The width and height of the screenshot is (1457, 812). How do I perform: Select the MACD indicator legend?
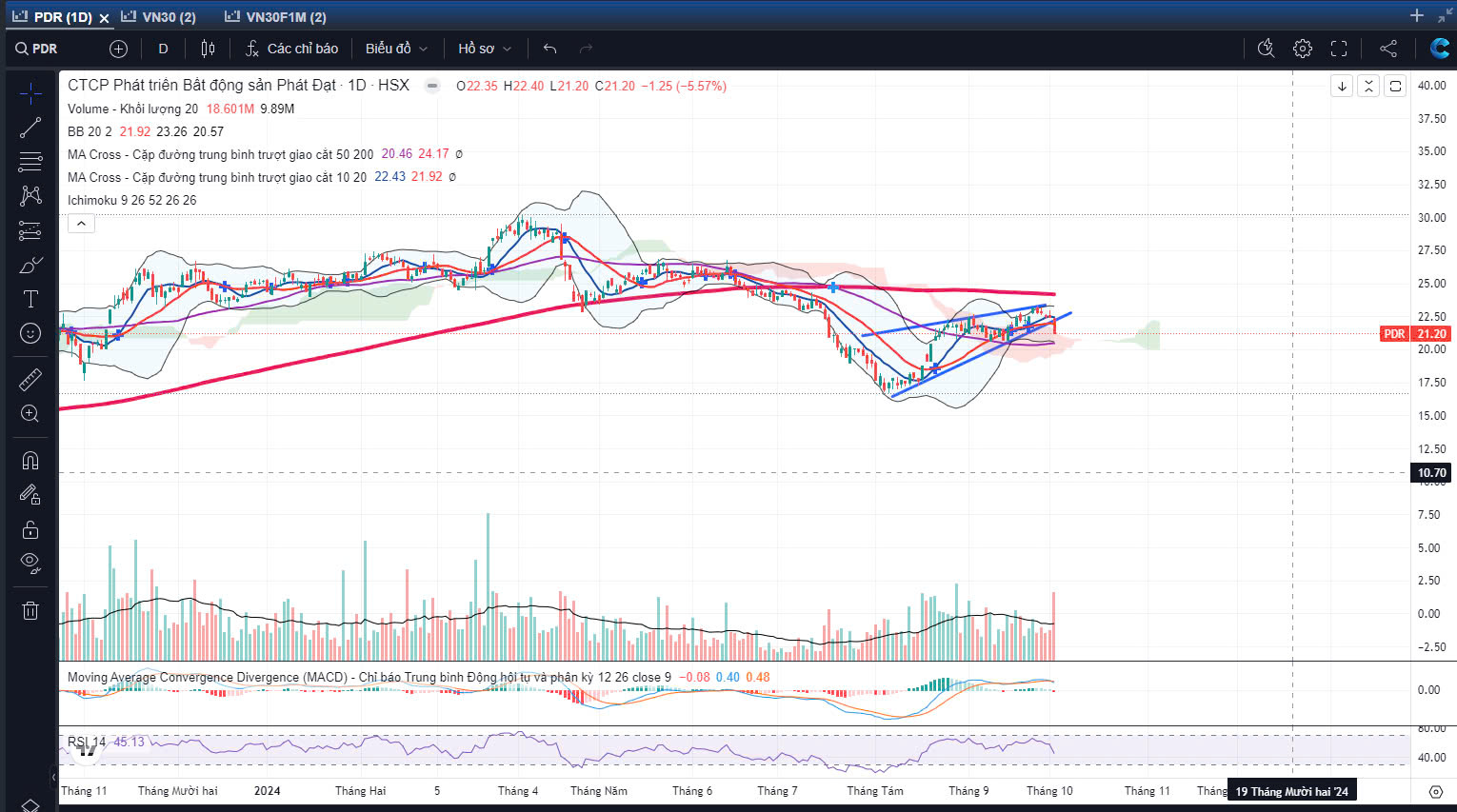point(369,678)
